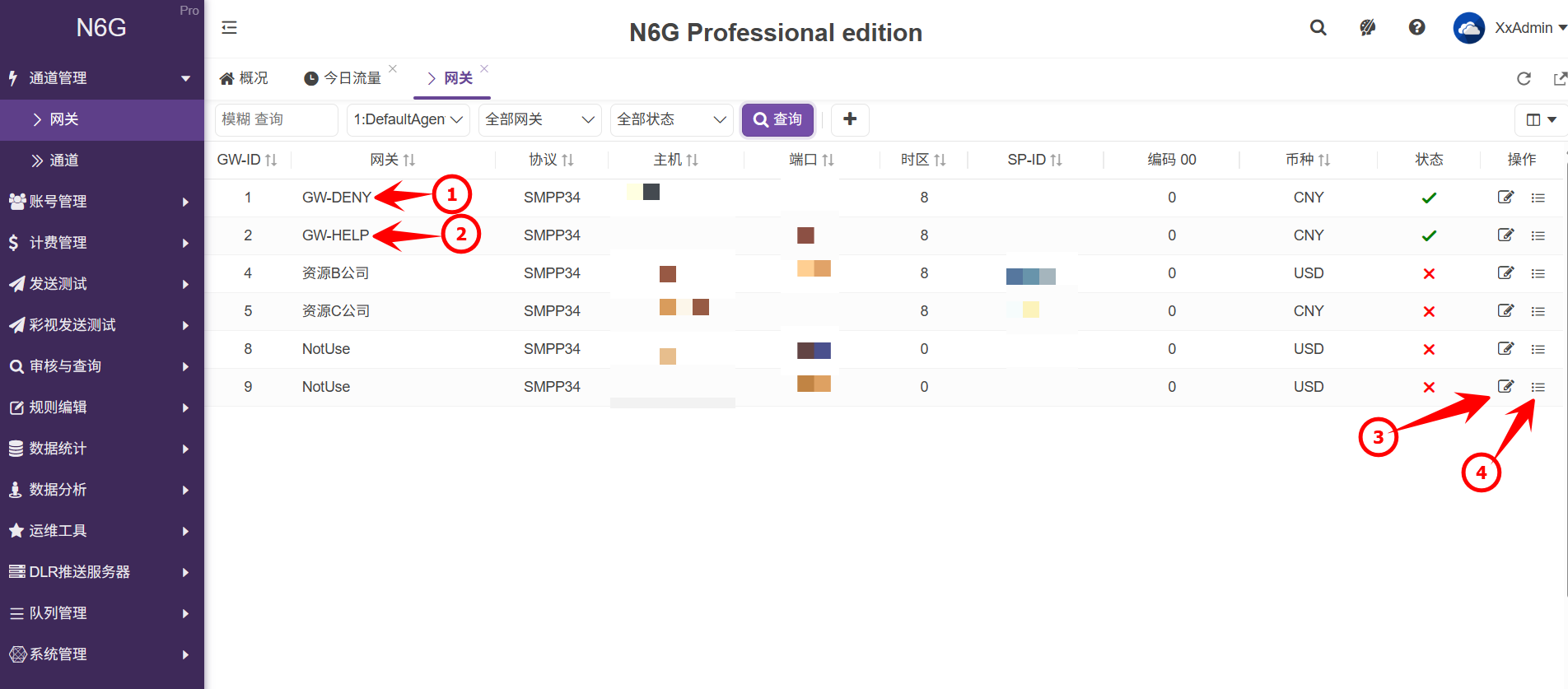
Task: Select 通道 in the sidebar submenu
Action: pyautogui.click(x=64, y=161)
